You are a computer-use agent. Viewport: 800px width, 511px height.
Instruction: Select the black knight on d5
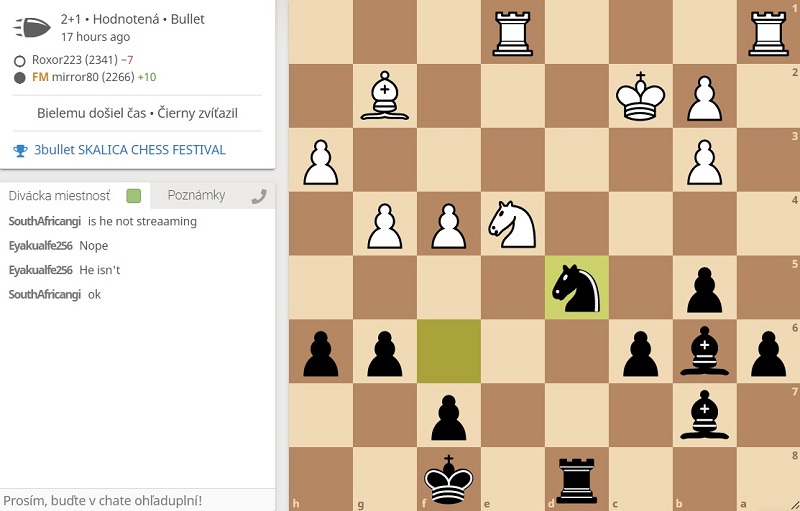576,288
